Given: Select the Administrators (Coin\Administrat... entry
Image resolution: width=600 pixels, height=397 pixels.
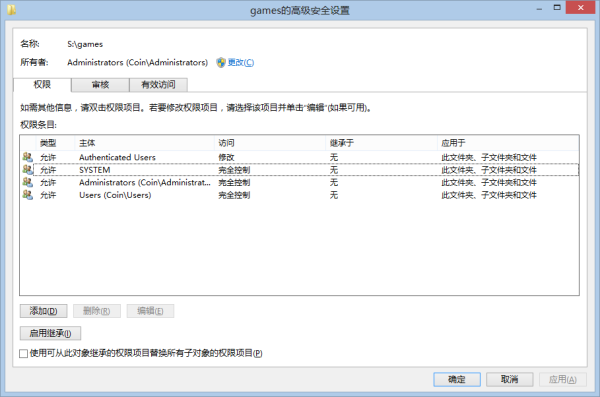Looking at the screenshot, I should [x=299, y=182].
